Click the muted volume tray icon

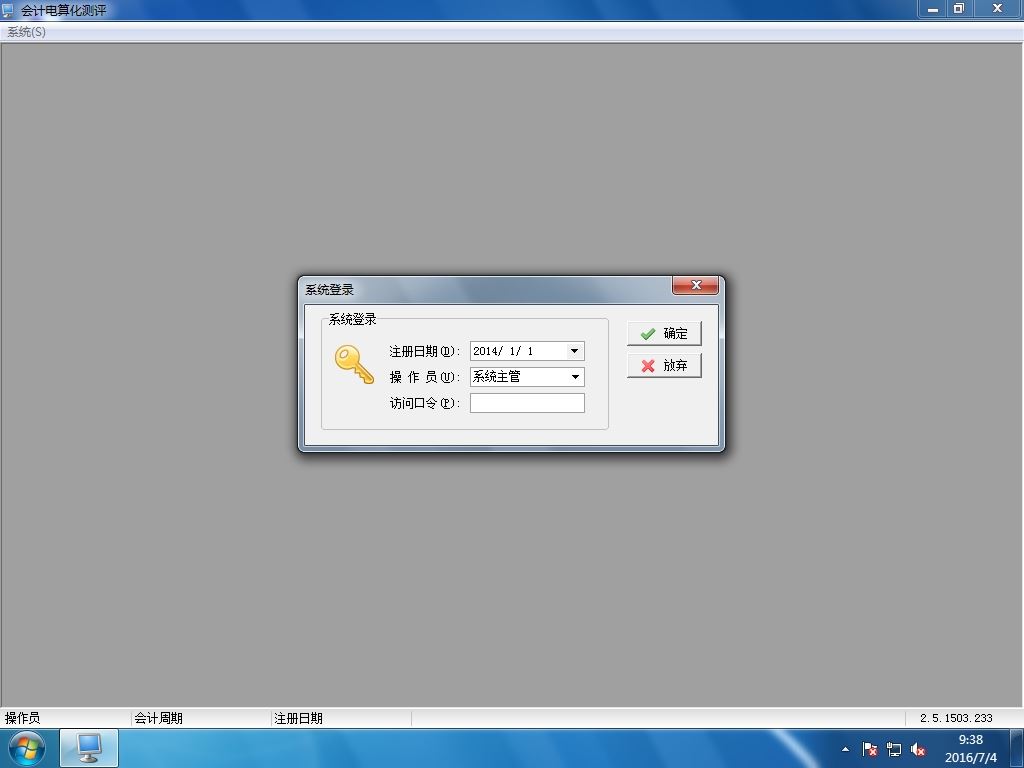pyautogui.click(x=918, y=749)
